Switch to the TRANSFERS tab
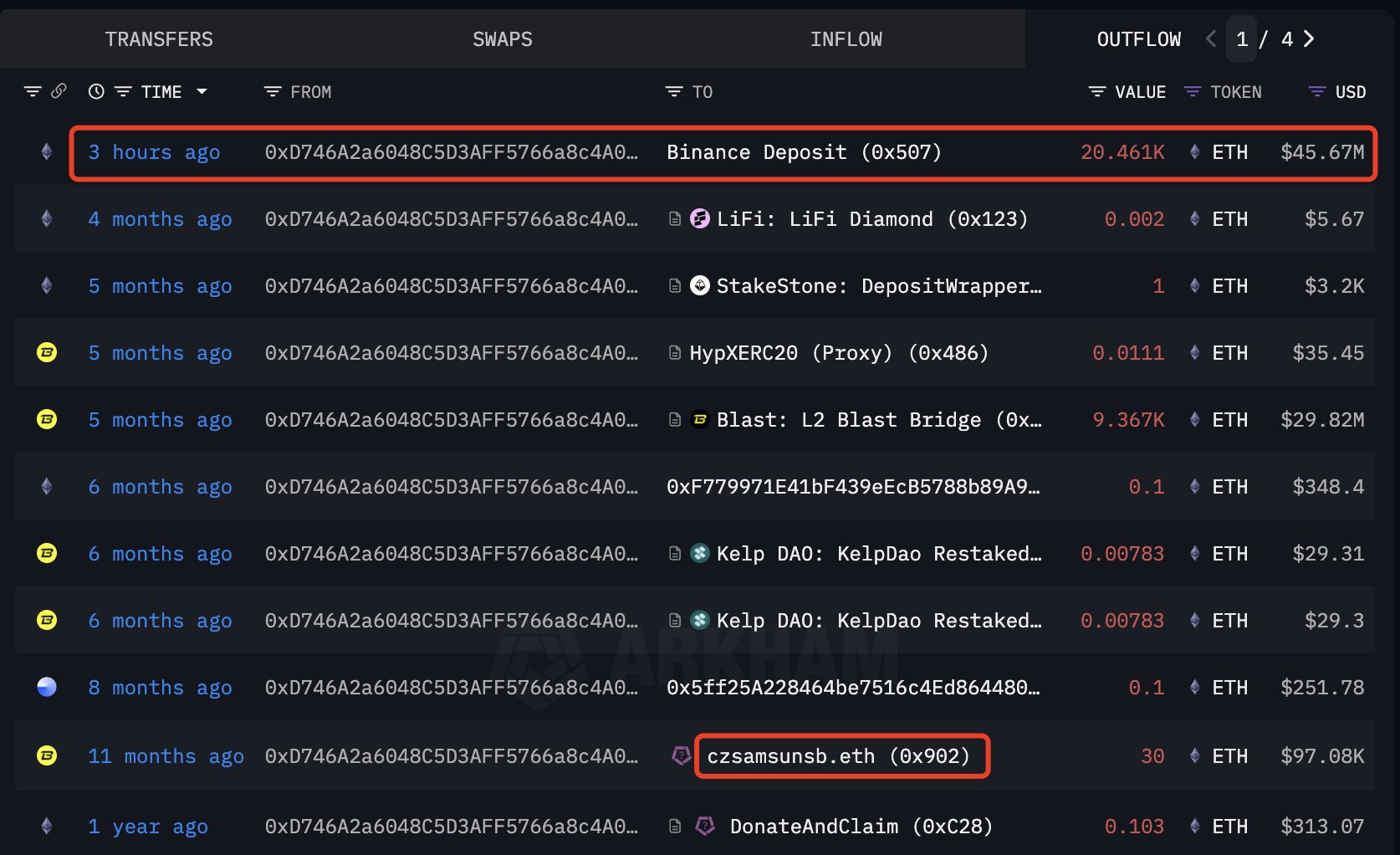 tap(159, 39)
